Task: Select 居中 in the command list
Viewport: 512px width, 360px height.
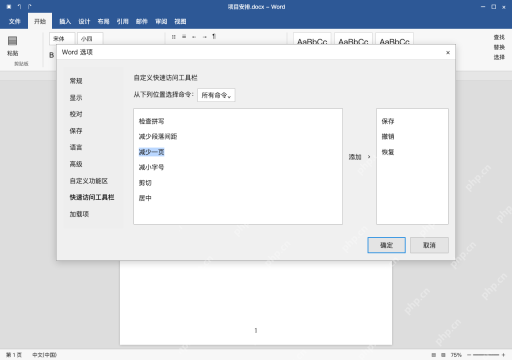Action: coord(145,198)
